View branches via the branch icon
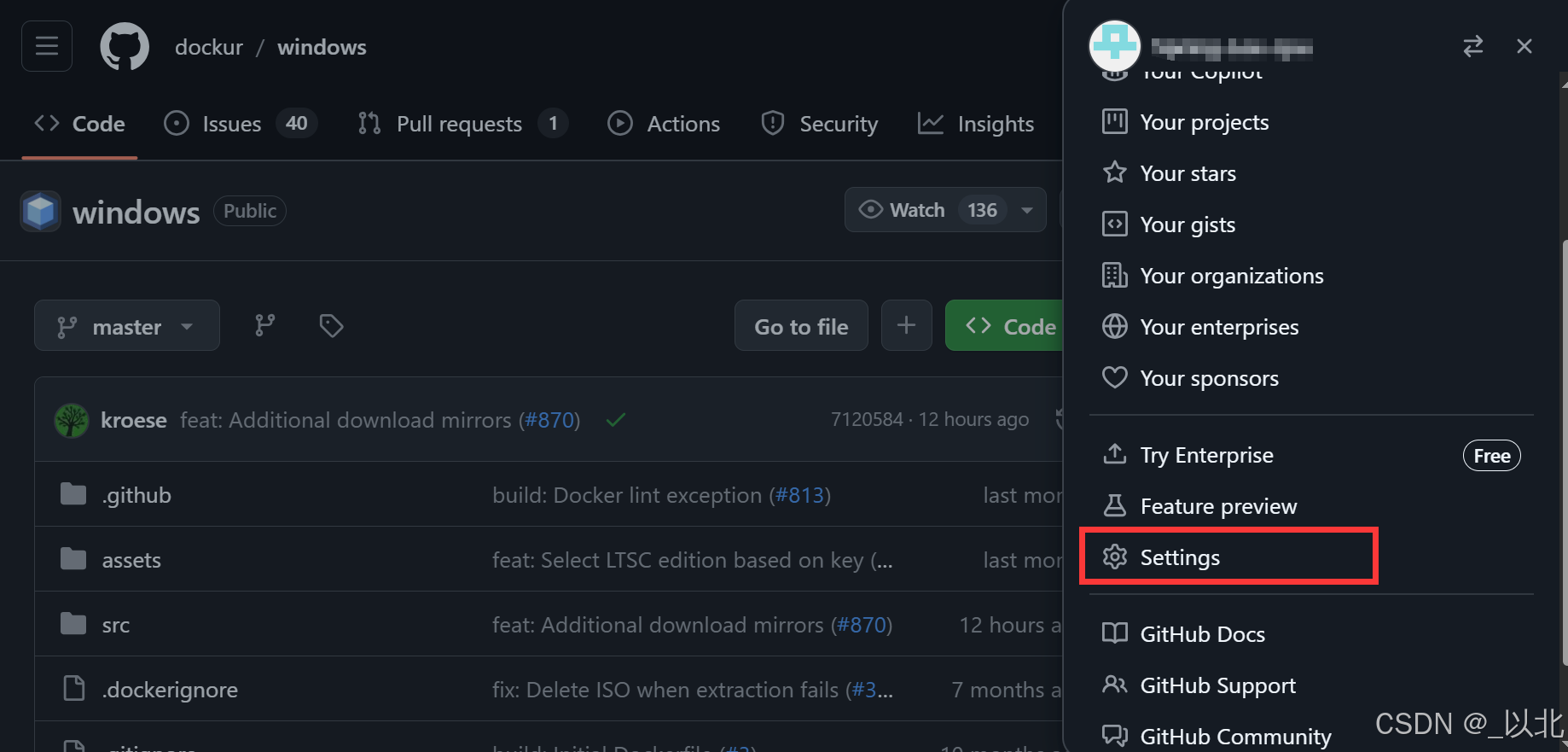 265,325
